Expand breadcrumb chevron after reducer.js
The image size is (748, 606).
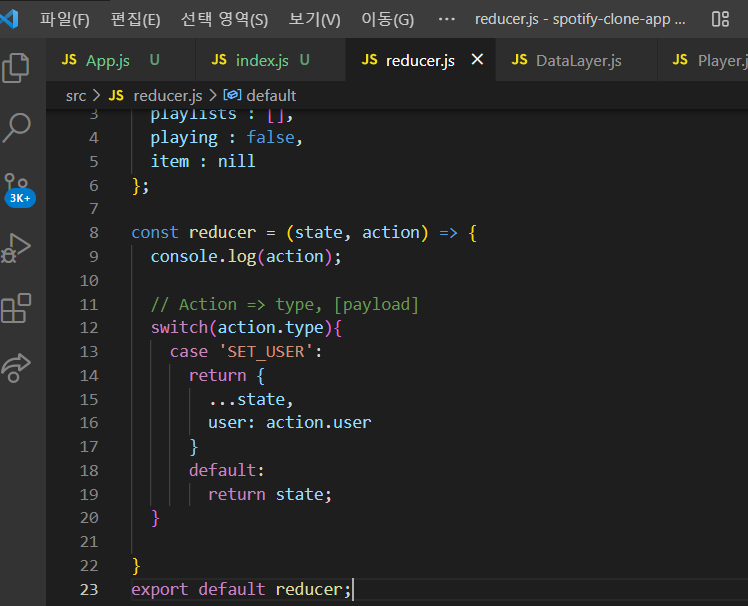click(213, 95)
